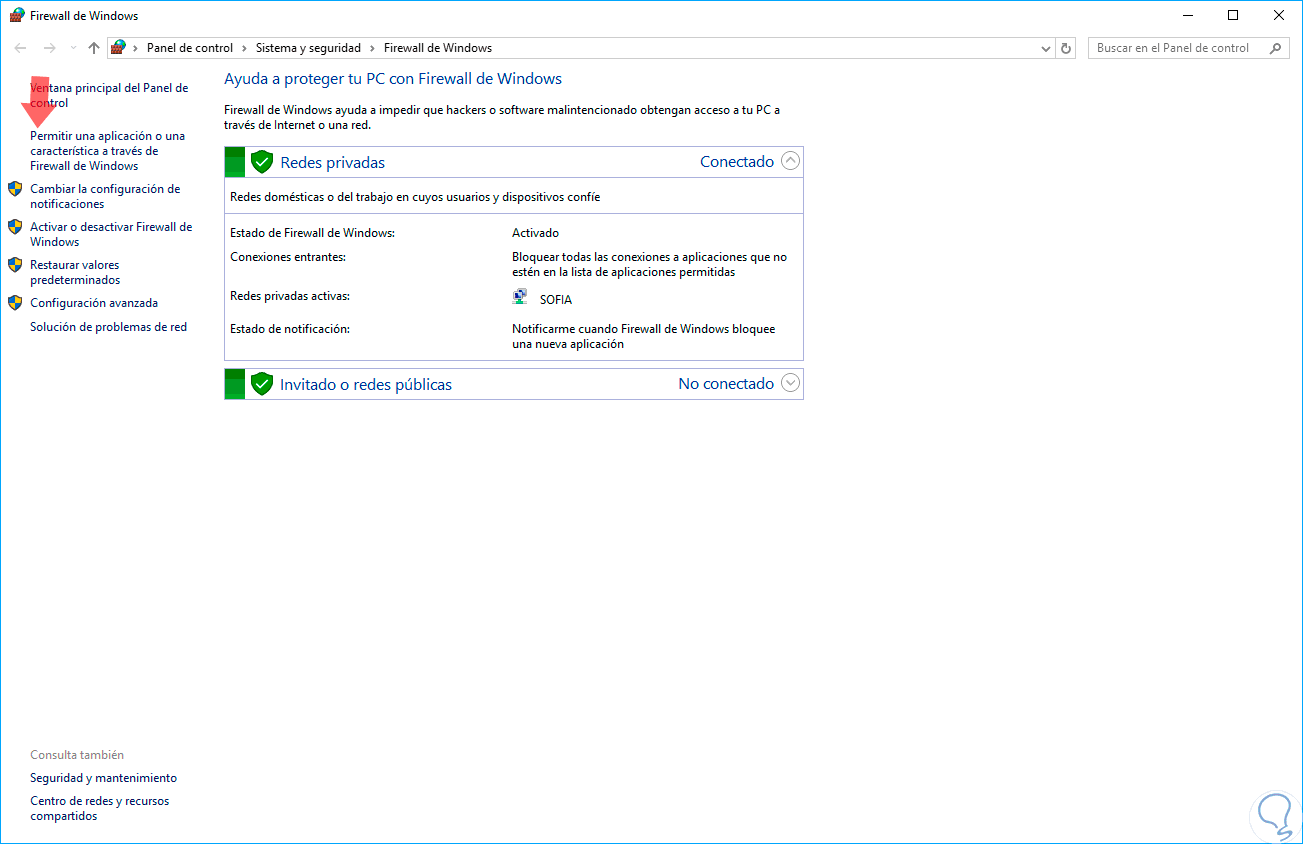
Task: Click the Activado firewall state value
Action: (535, 233)
